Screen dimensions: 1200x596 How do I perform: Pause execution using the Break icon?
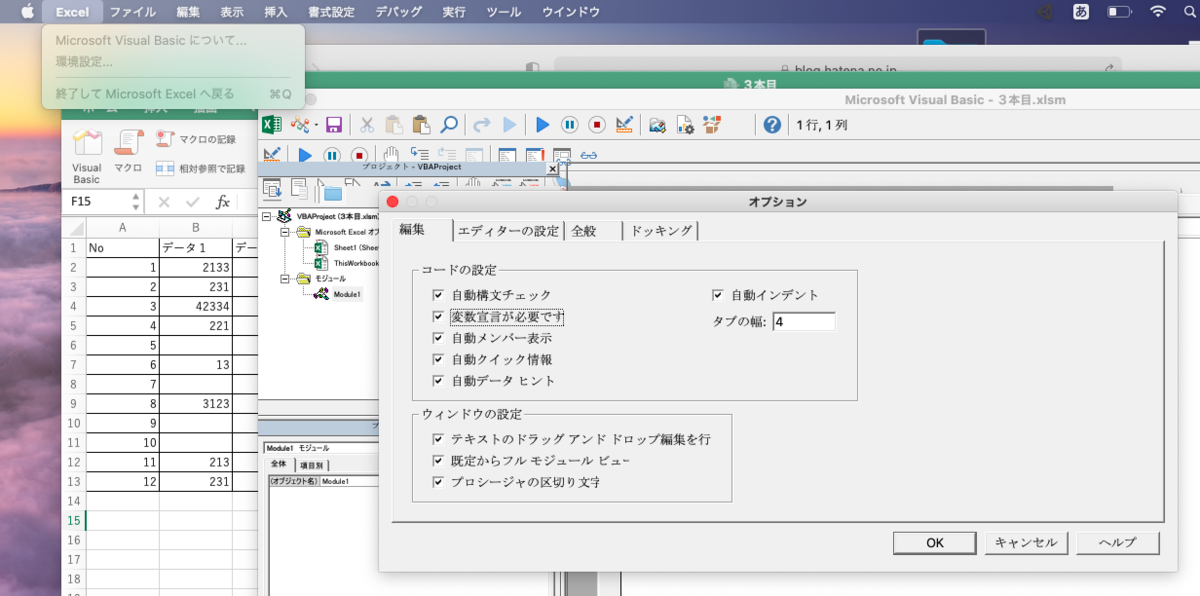(569, 125)
